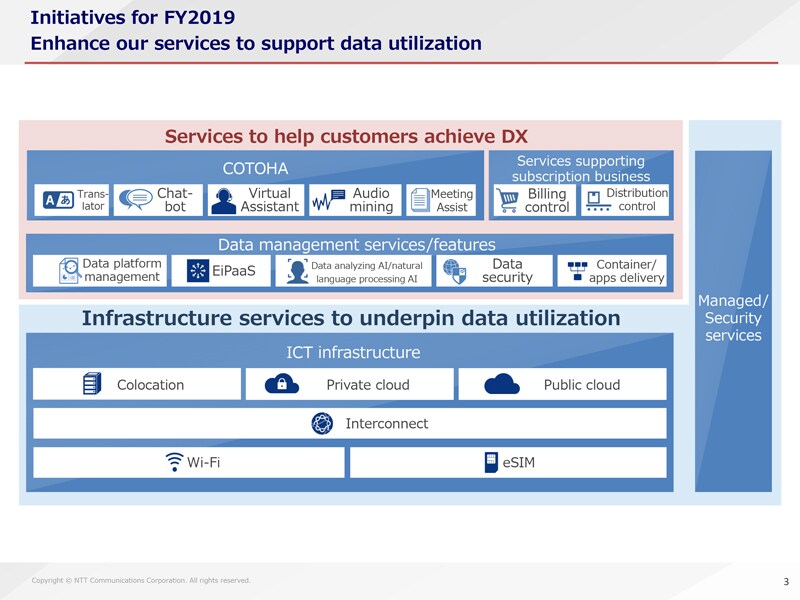This screenshot has height=600, width=800.
Task: Select the 'Meeting Assist' label
Action: point(452,201)
